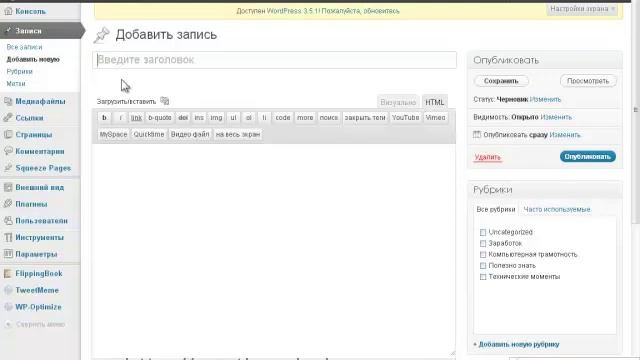Click the blue Опубликовать button
Image resolution: width=640 pixels, height=360 pixels.
coord(588,156)
